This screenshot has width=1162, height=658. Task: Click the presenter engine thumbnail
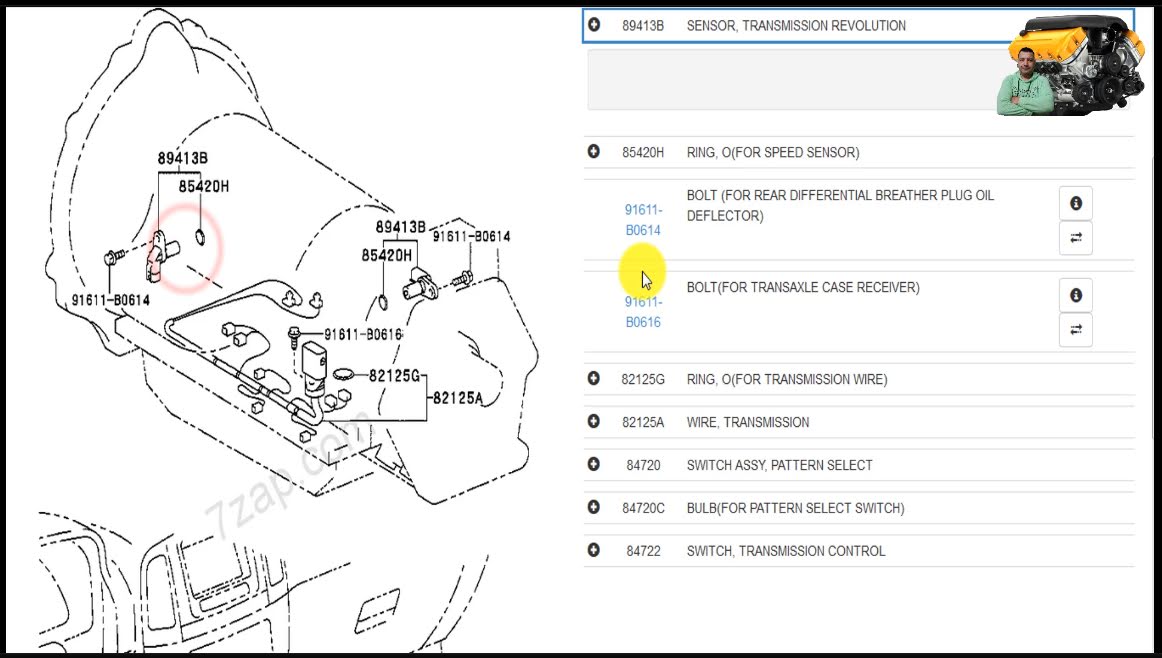pyautogui.click(x=1071, y=65)
